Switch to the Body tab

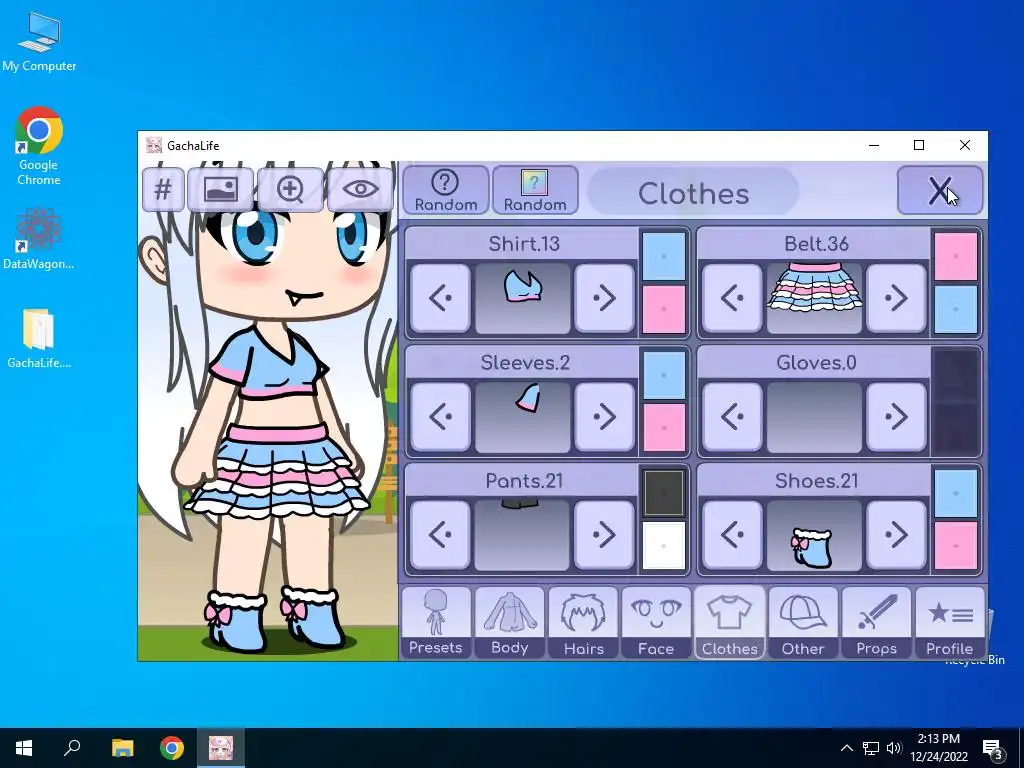coord(509,622)
